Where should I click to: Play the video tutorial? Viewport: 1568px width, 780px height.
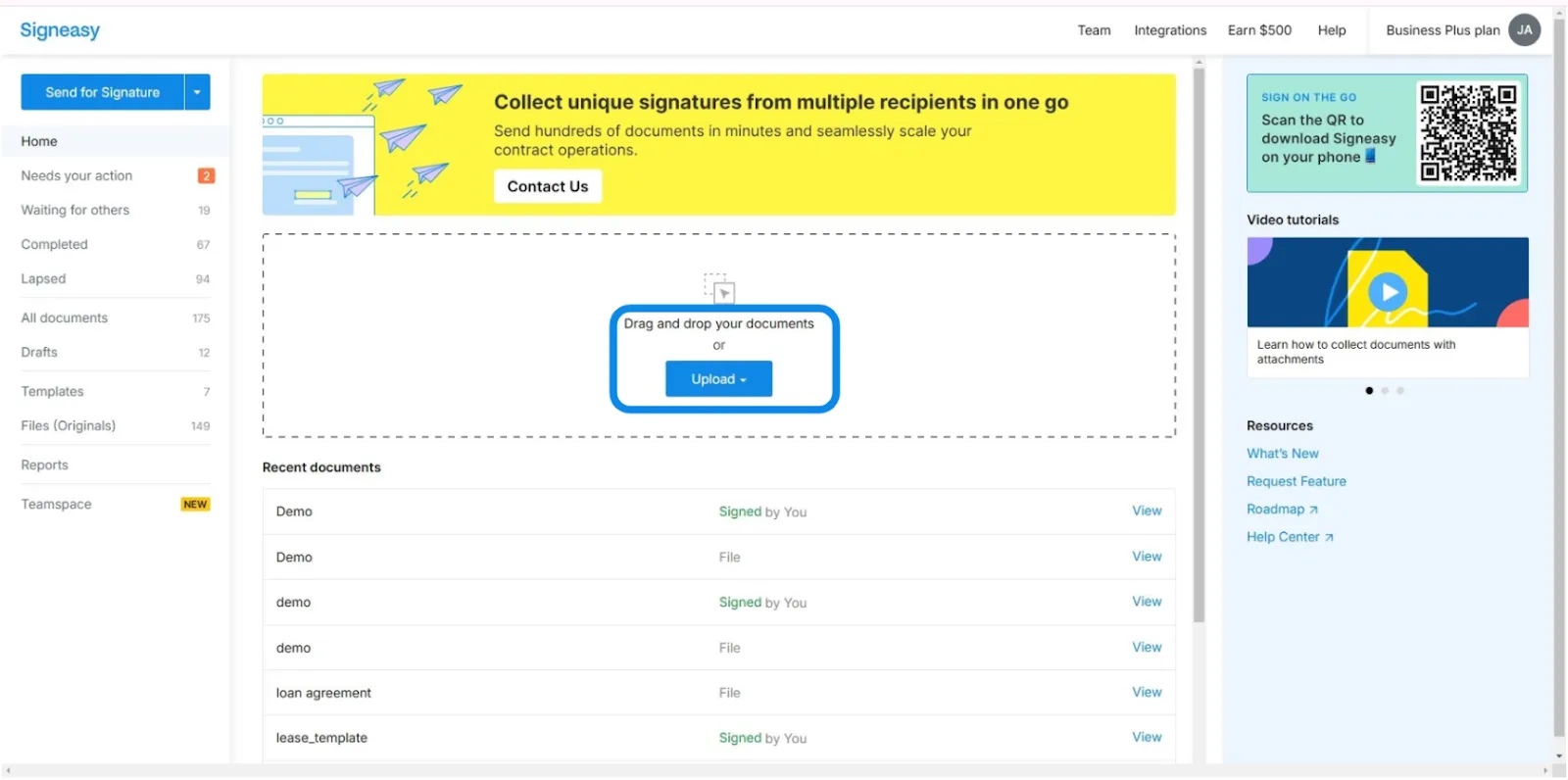pos(1388,291)
